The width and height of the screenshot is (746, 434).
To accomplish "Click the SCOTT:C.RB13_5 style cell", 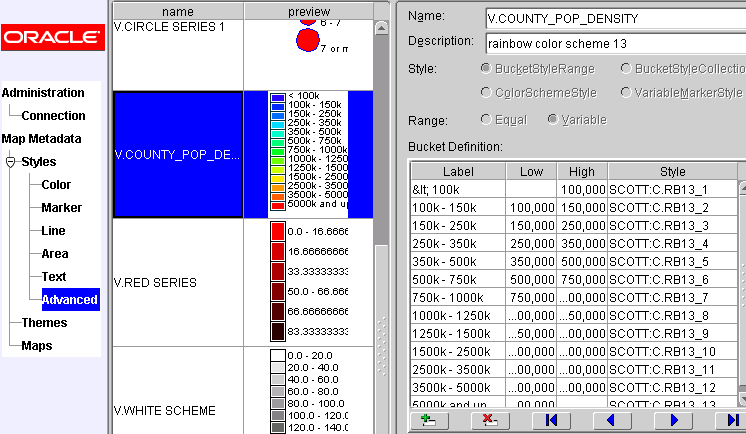I will click(x=673, y=262).
